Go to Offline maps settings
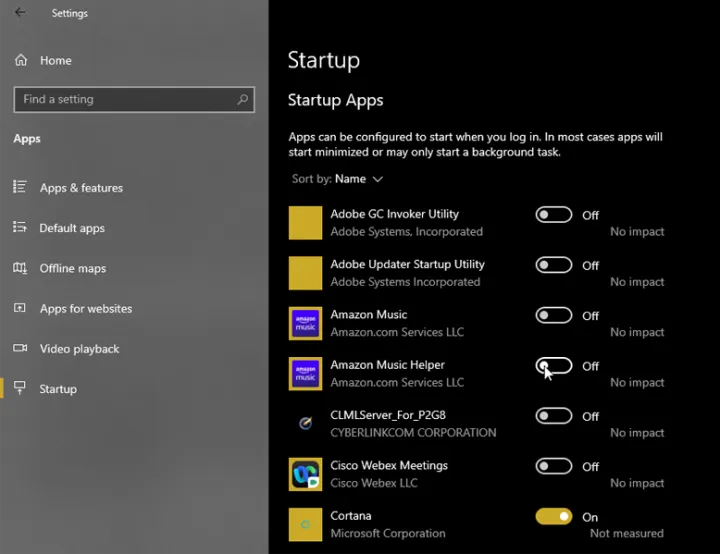This screenshot has width=720, height=554. (x=72, y=268)
